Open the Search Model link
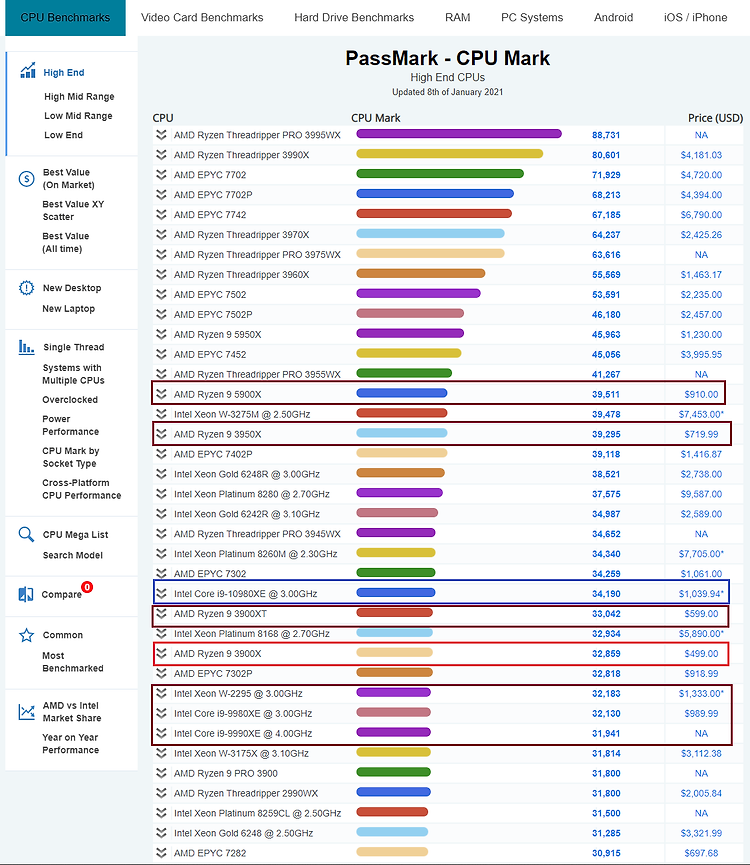This screenshot has height=865, width=750. click(x=73, y=556)
